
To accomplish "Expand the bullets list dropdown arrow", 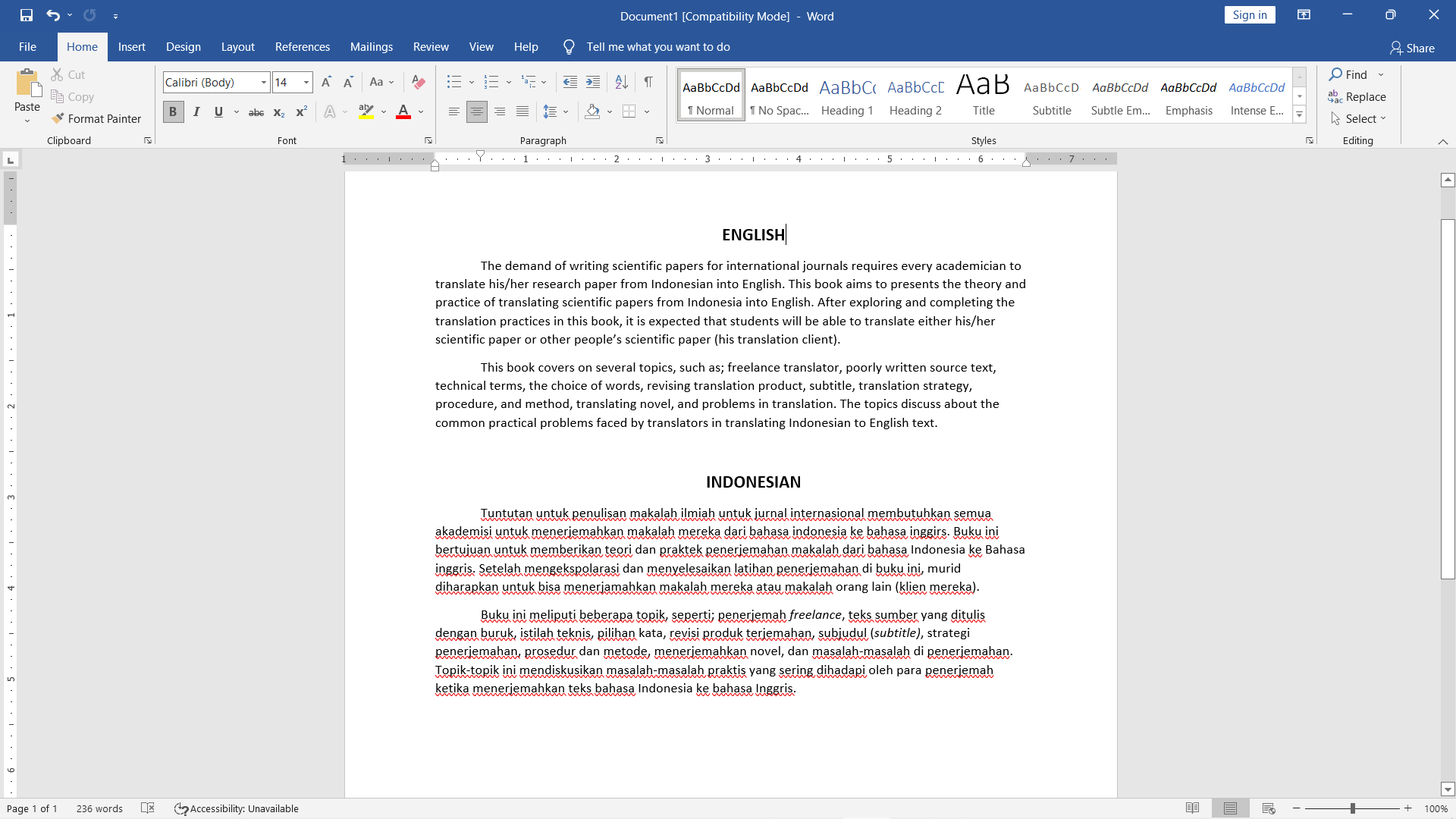I will coord(471,82).
